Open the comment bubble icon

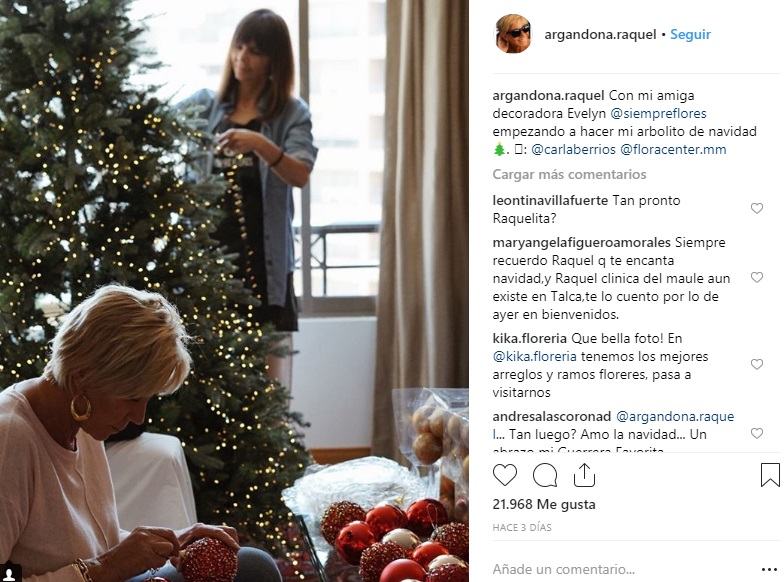pos(544,475)
